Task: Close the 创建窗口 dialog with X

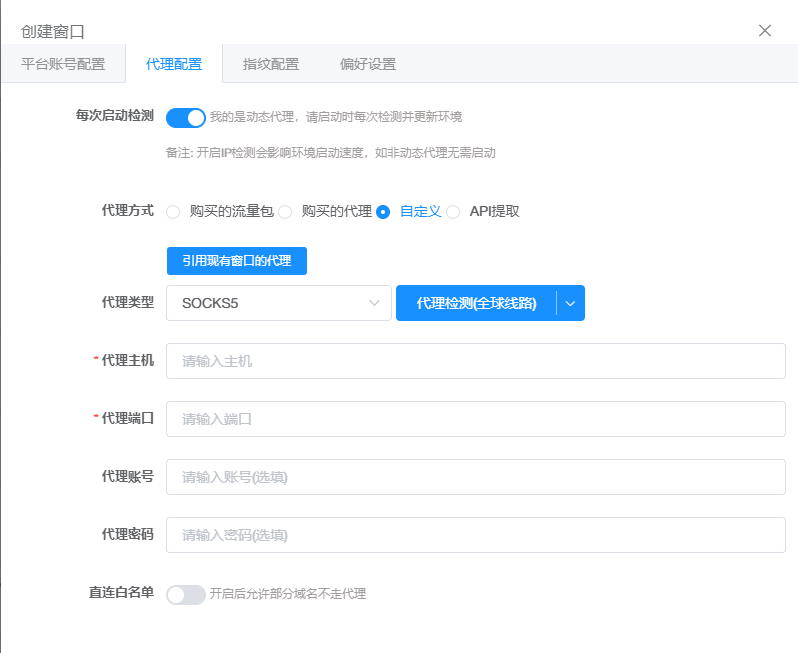Action: click(x=764, y=31)
